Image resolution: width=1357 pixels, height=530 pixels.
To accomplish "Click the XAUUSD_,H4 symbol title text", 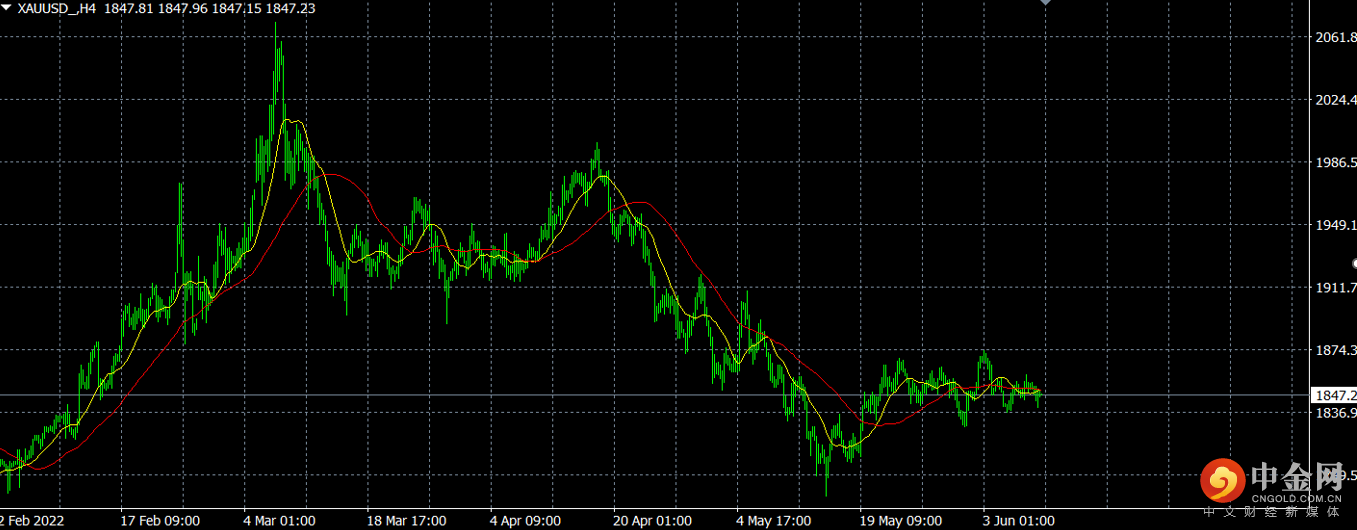I will pyautogui.click(x=57, y=7).
